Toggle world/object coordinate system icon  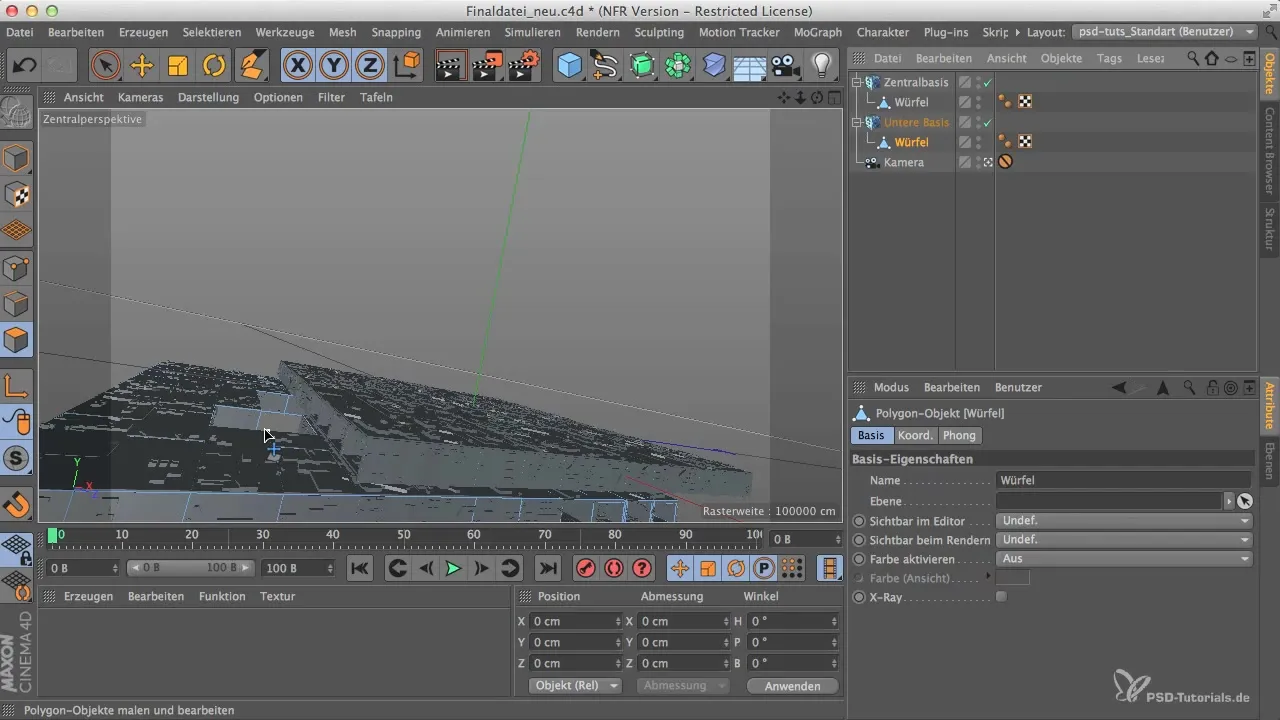pos(407,66)
